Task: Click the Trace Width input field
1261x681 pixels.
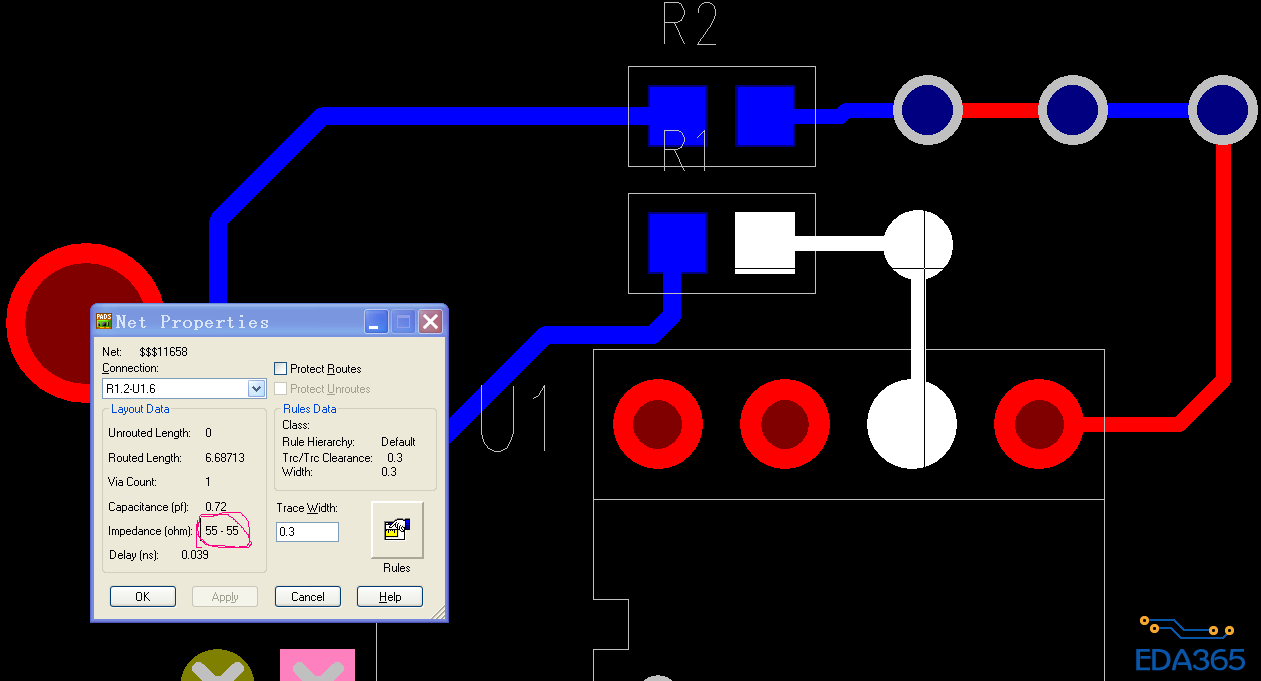Action: (307, 532)
